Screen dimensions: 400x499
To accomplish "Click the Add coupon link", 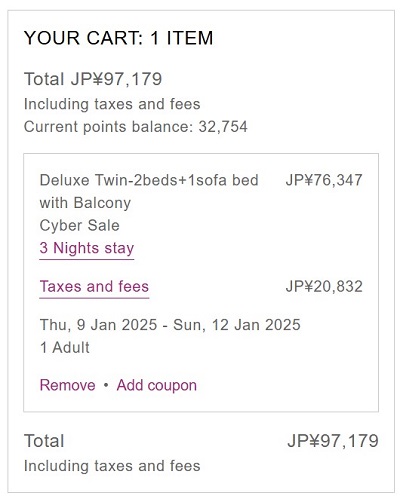I will pyautogui.click(x=157, y=386).
